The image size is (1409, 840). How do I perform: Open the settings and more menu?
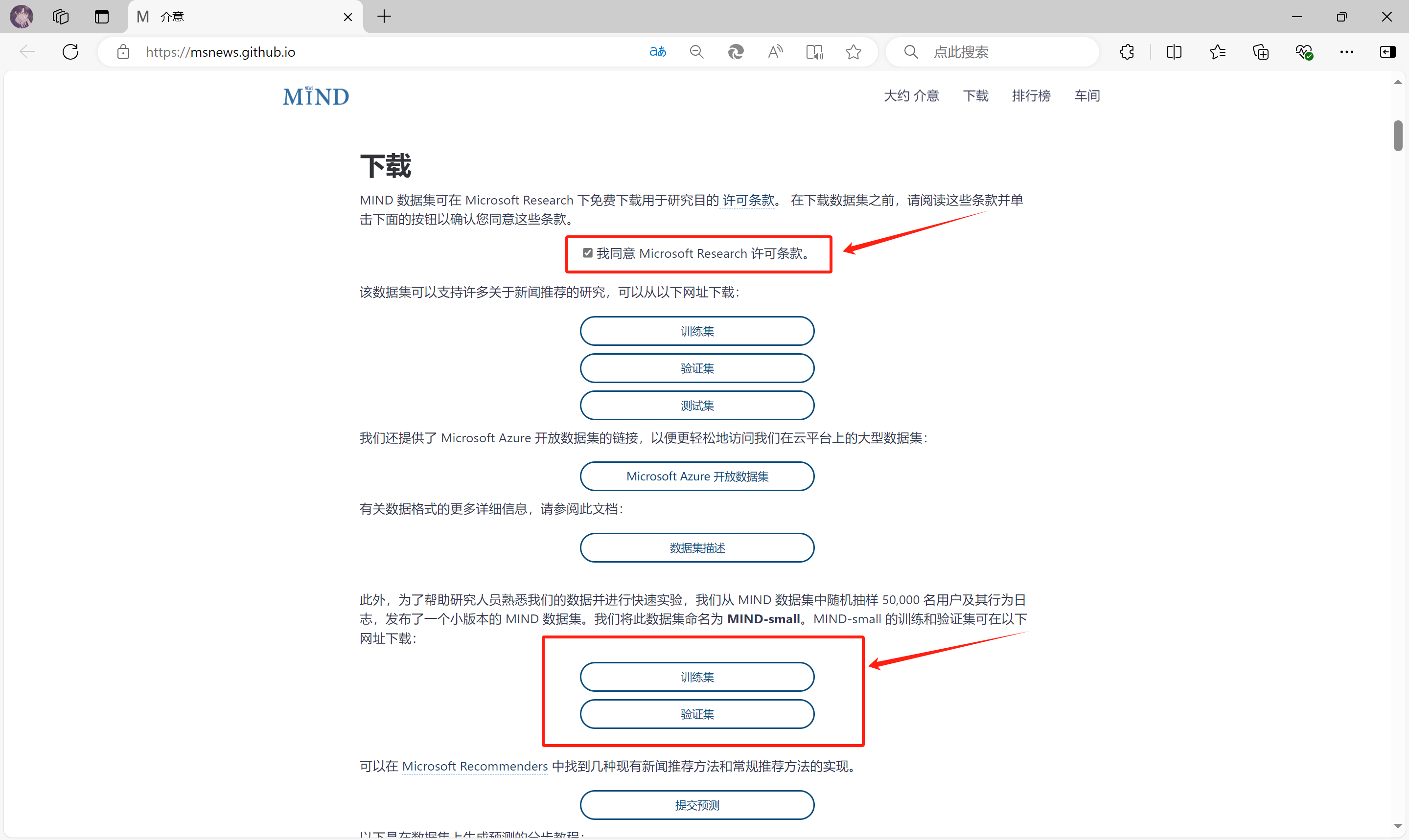[x=1346, y=52]
